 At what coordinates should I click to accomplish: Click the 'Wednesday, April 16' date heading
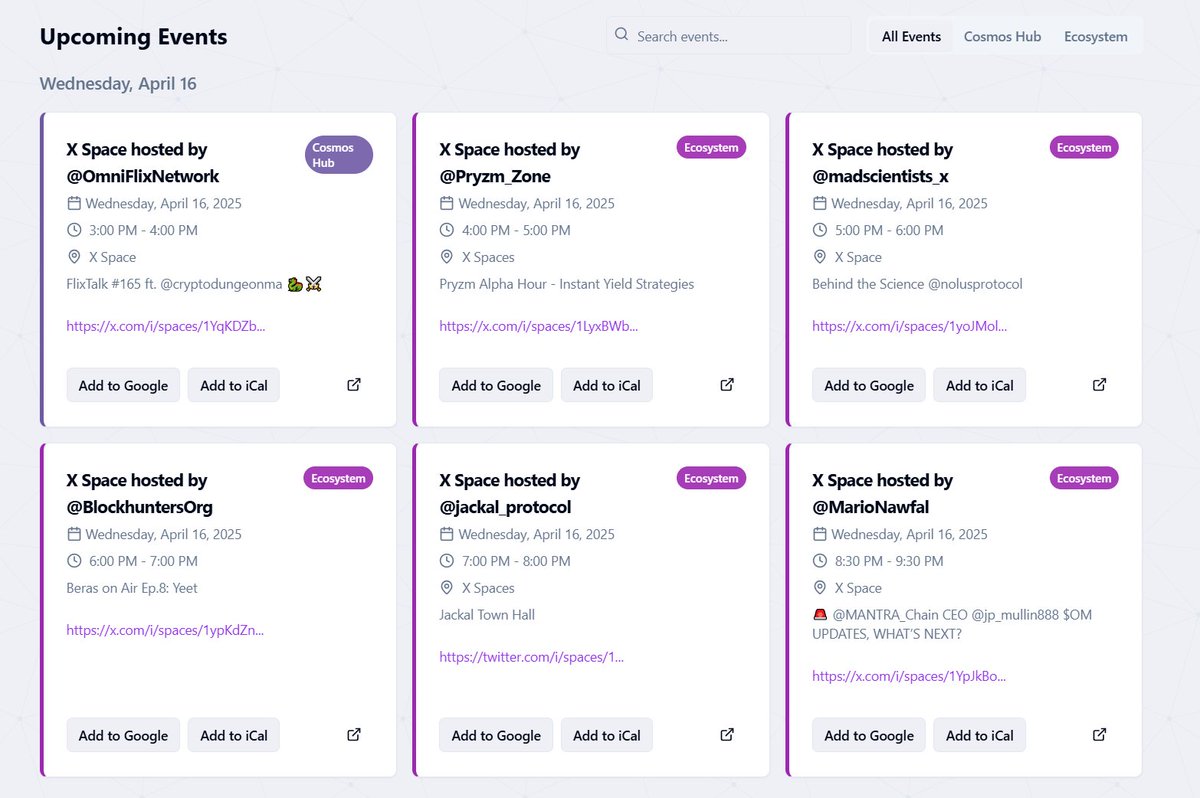(118, 84)
